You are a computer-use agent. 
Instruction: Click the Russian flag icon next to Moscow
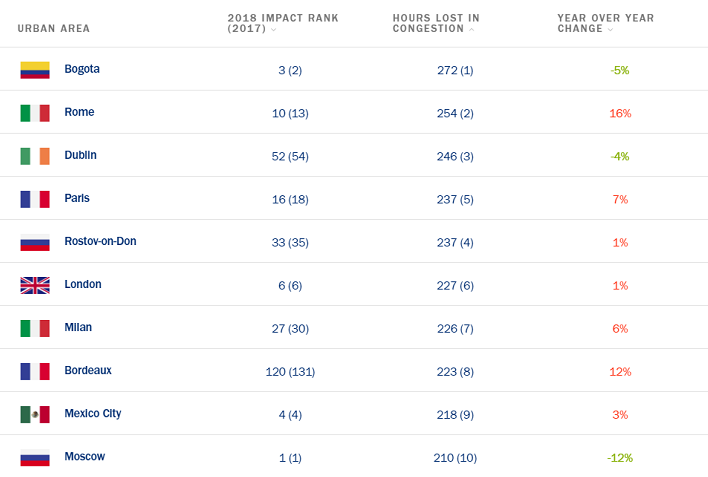(35, 458)
